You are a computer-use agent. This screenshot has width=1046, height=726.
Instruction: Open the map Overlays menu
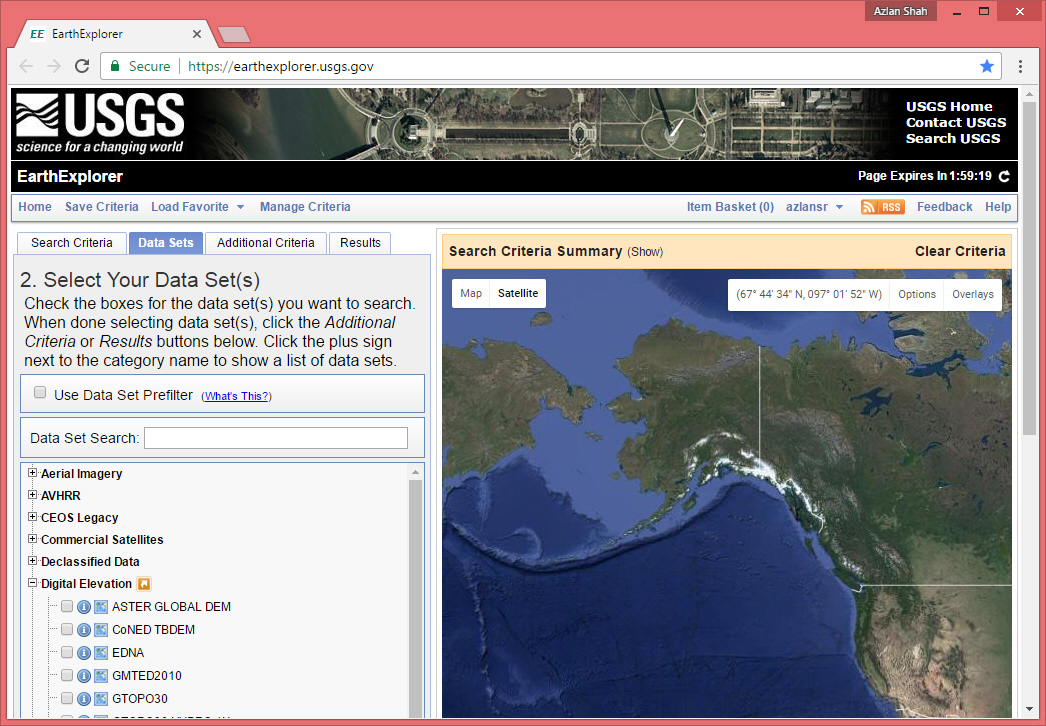pos(973,294)
